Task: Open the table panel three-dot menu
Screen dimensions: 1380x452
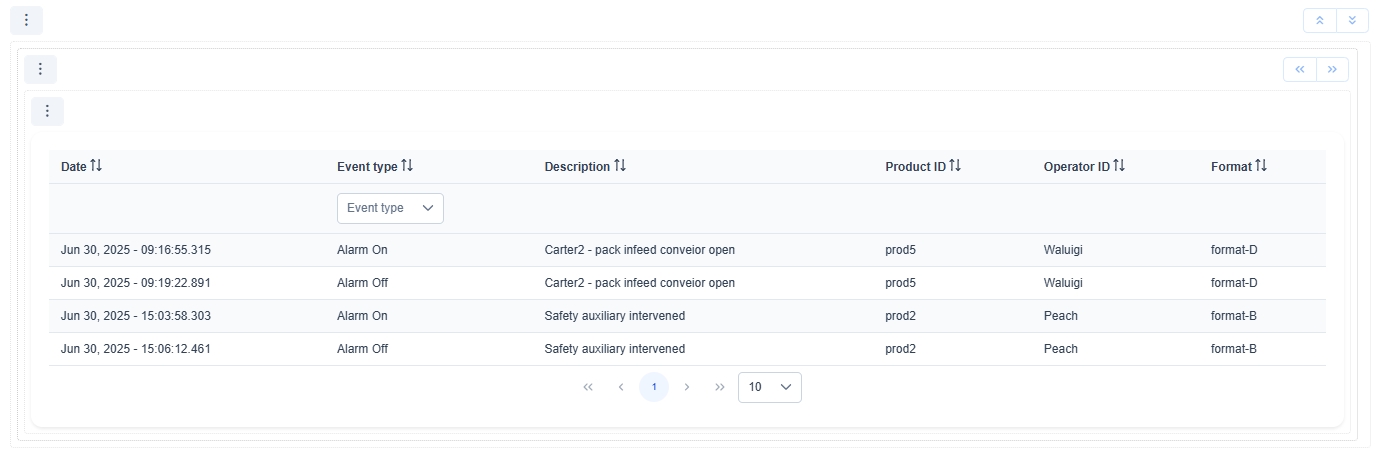Action: pos(47,111)
